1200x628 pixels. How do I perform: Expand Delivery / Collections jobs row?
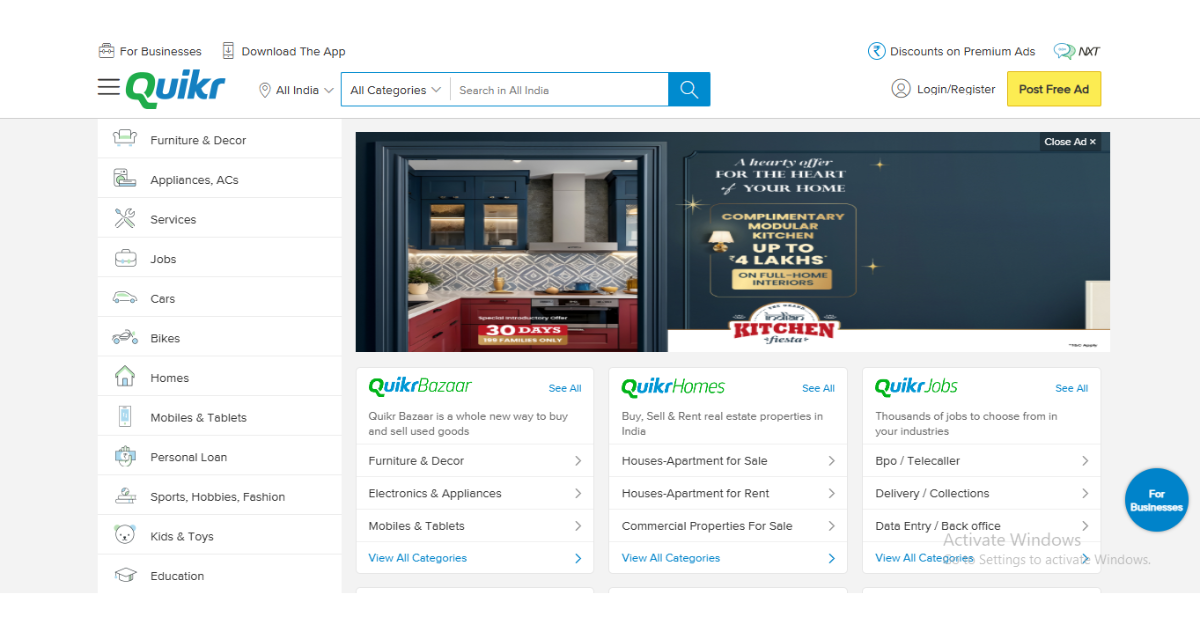click(981, 493)
